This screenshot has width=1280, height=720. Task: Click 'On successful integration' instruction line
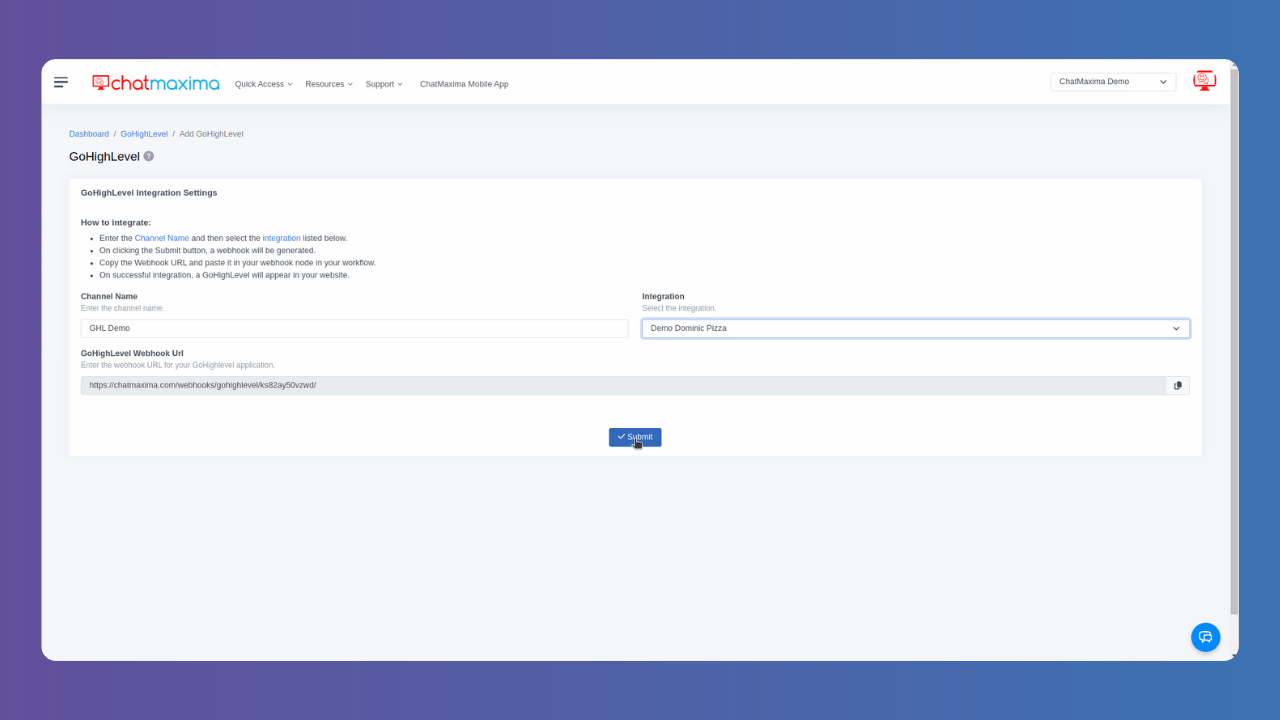click(x=225, y=275)
